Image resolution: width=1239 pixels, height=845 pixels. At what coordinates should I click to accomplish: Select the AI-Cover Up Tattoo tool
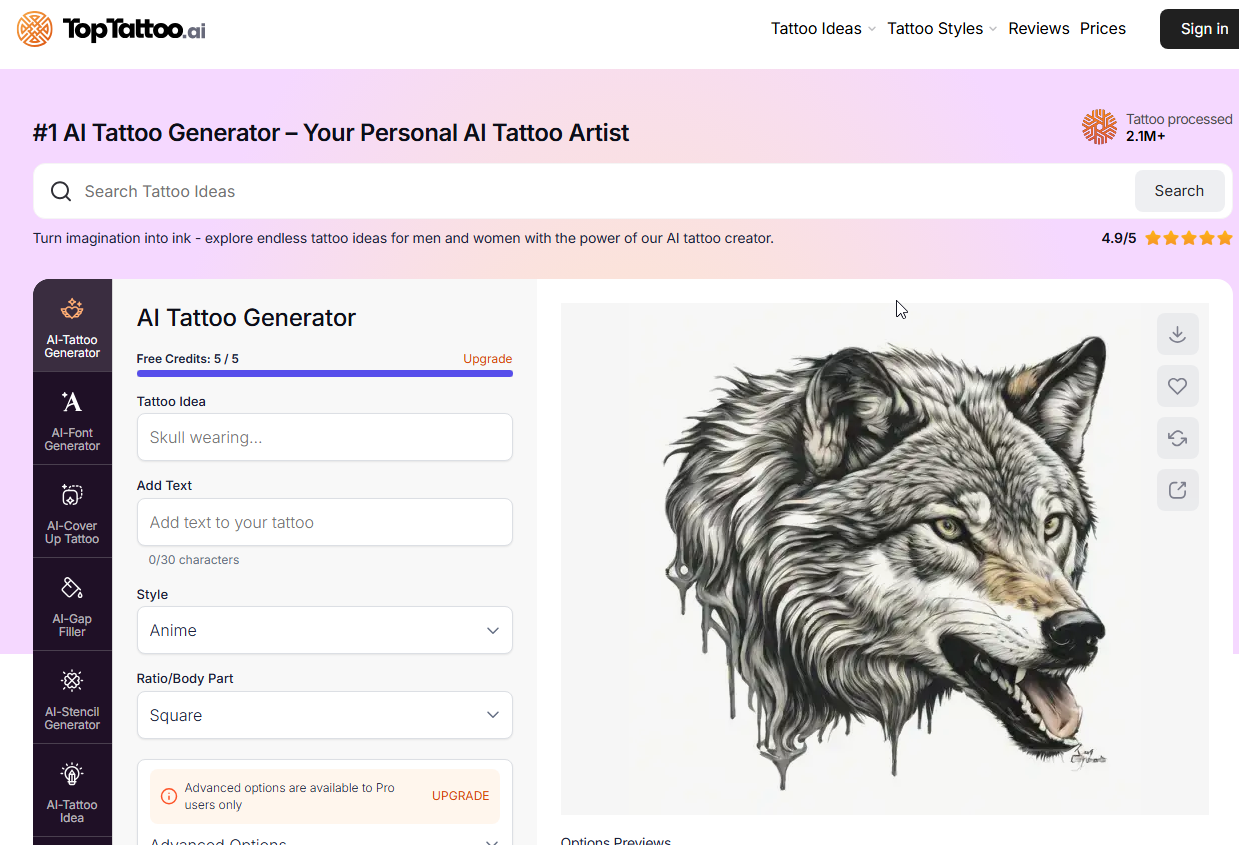point(72,511)
